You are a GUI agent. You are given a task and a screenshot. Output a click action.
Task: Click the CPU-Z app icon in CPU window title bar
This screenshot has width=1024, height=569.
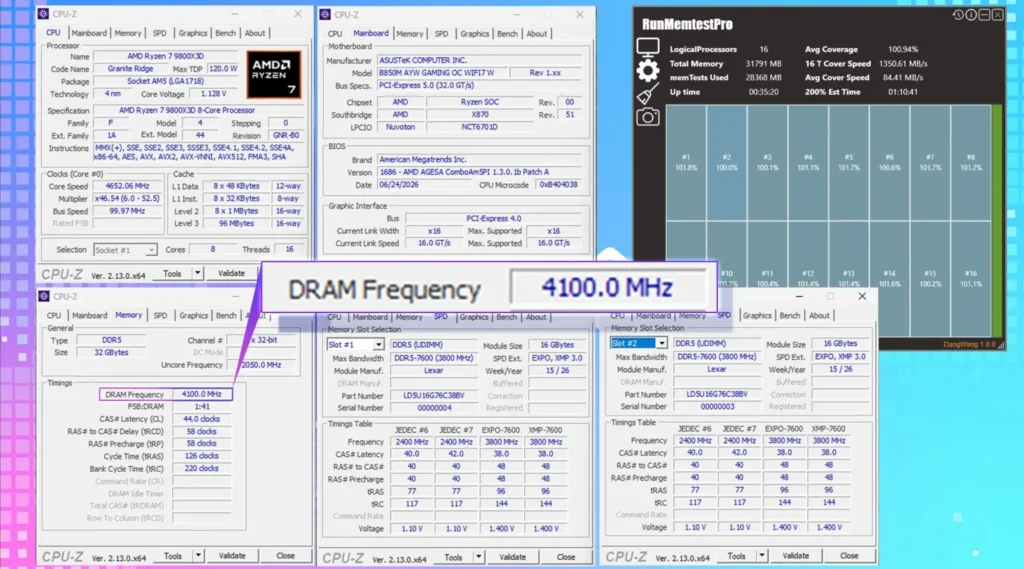[43, 14]
